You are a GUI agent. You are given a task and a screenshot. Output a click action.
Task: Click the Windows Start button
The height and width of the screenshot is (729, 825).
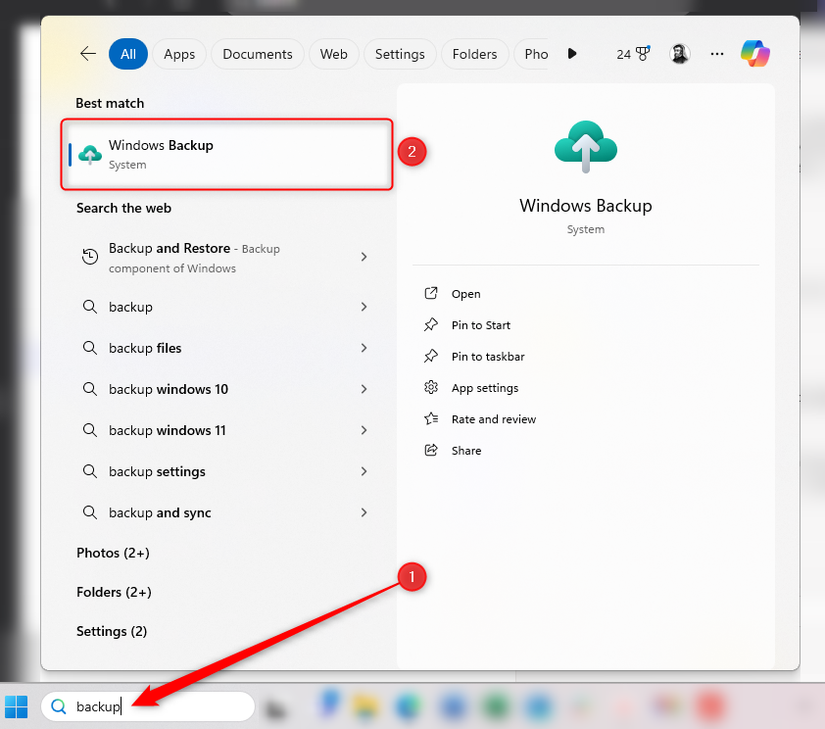(x=17, y=707)
